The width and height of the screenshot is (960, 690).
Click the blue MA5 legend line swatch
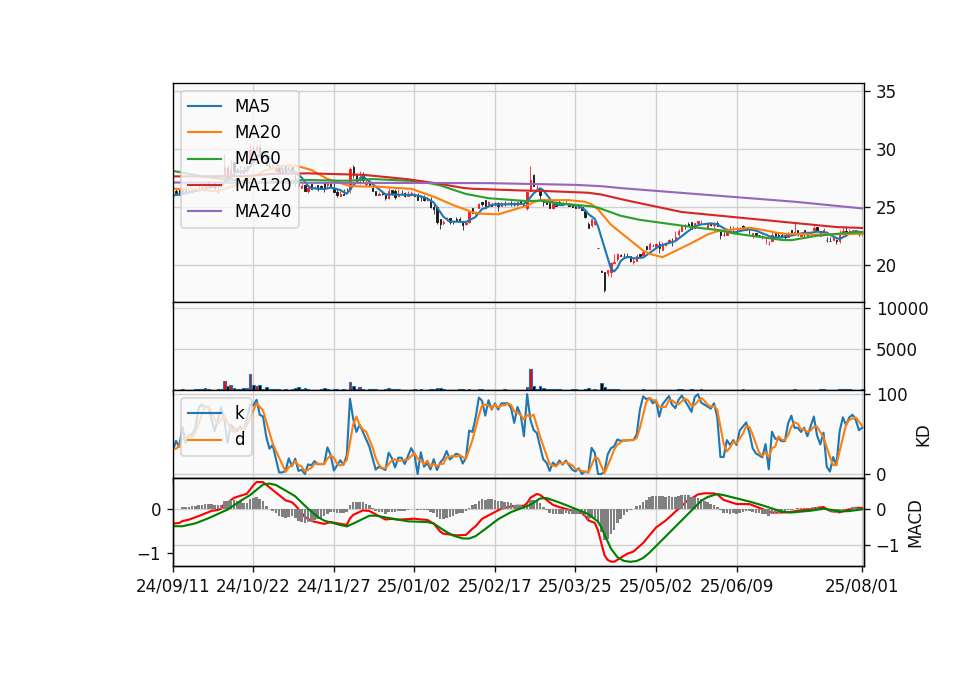coord(204,106)
